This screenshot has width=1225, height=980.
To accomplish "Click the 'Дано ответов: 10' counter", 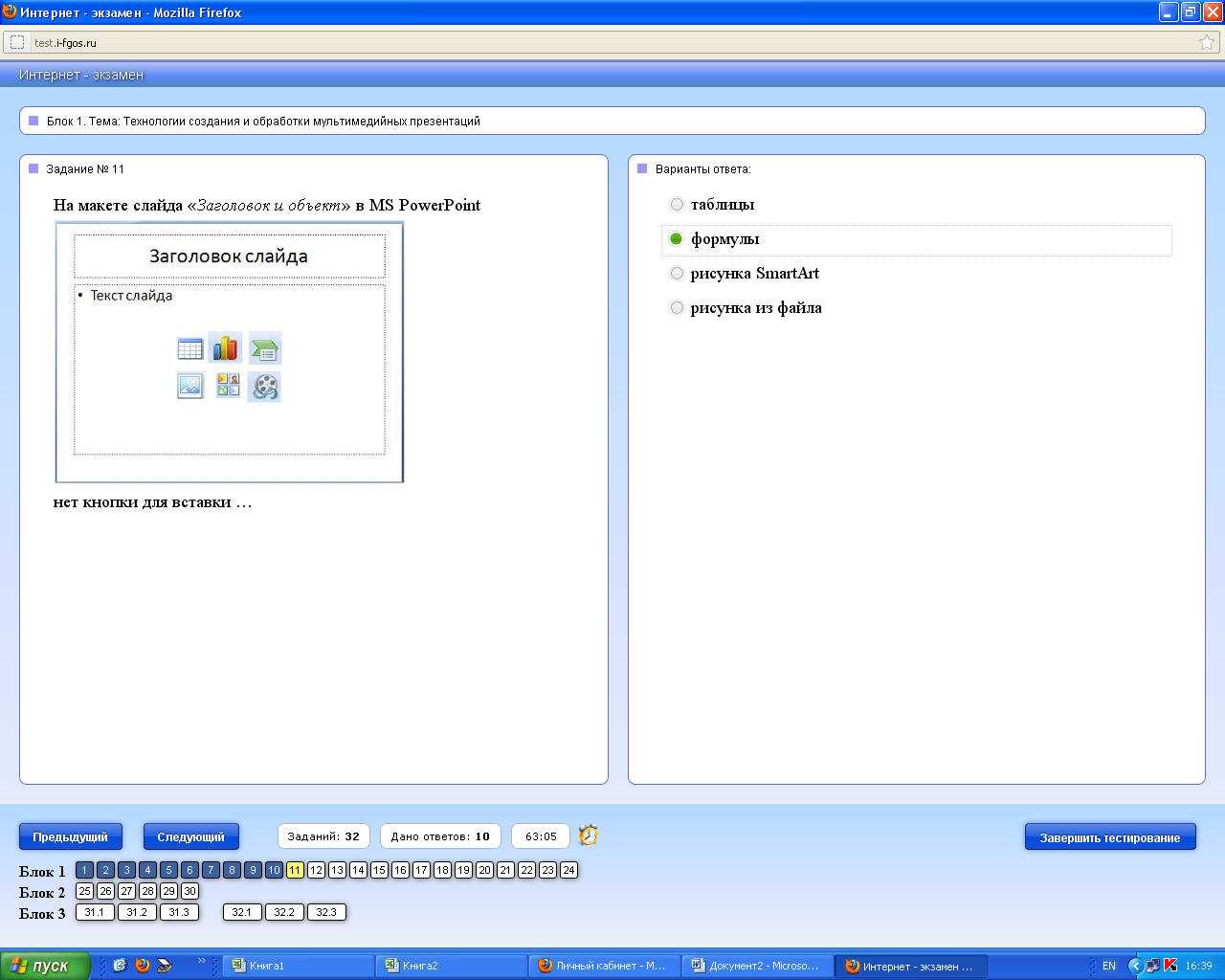I will (x=440, y=836).
